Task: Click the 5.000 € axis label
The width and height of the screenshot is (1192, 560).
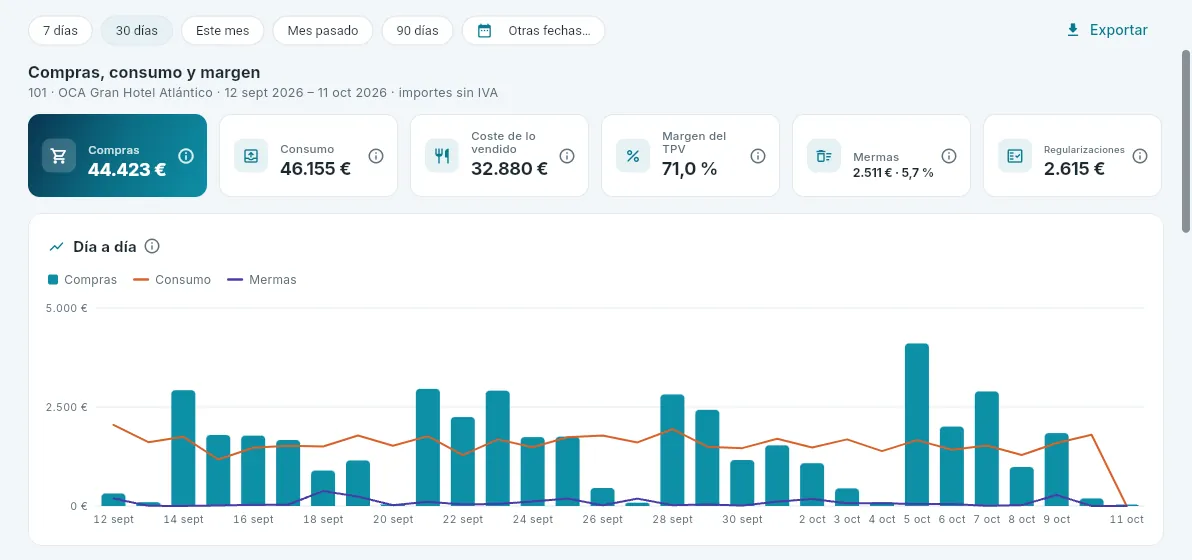Action: coord(69,308)
